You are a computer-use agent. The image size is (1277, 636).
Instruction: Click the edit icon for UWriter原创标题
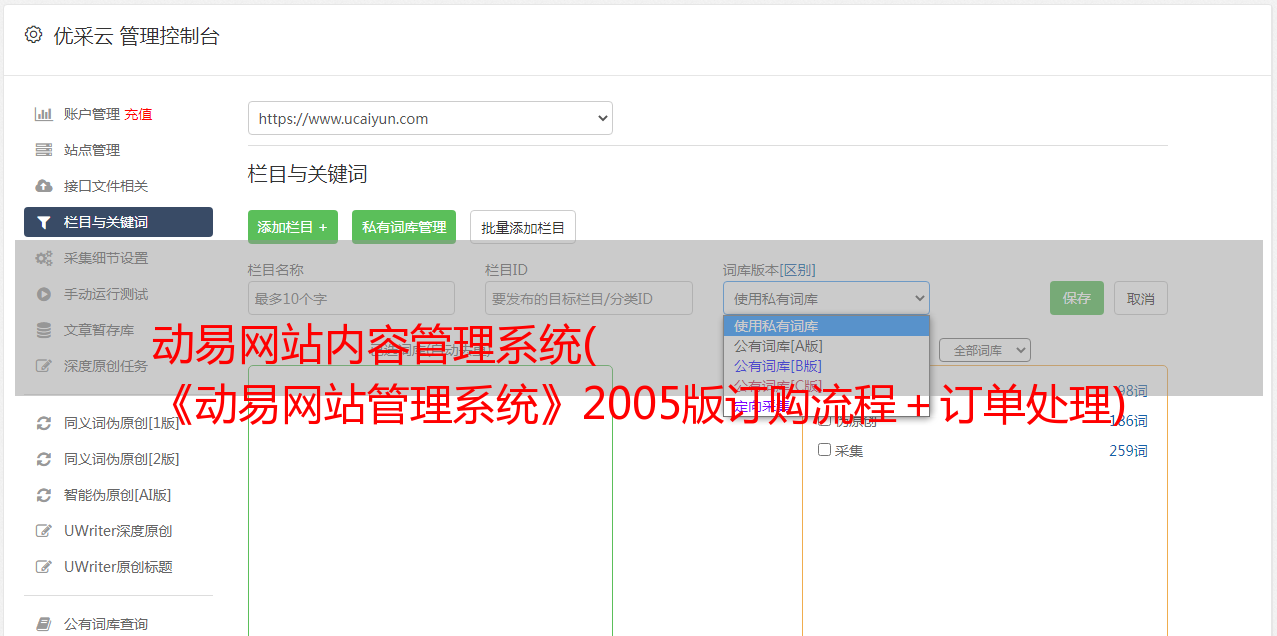tap(43, 567)
